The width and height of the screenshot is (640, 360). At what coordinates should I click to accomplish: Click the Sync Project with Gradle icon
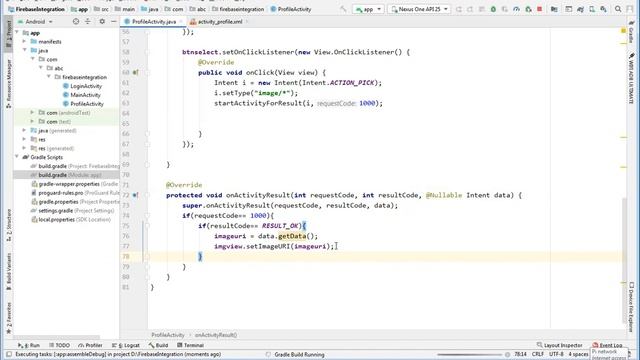click(x=580, y=9)
